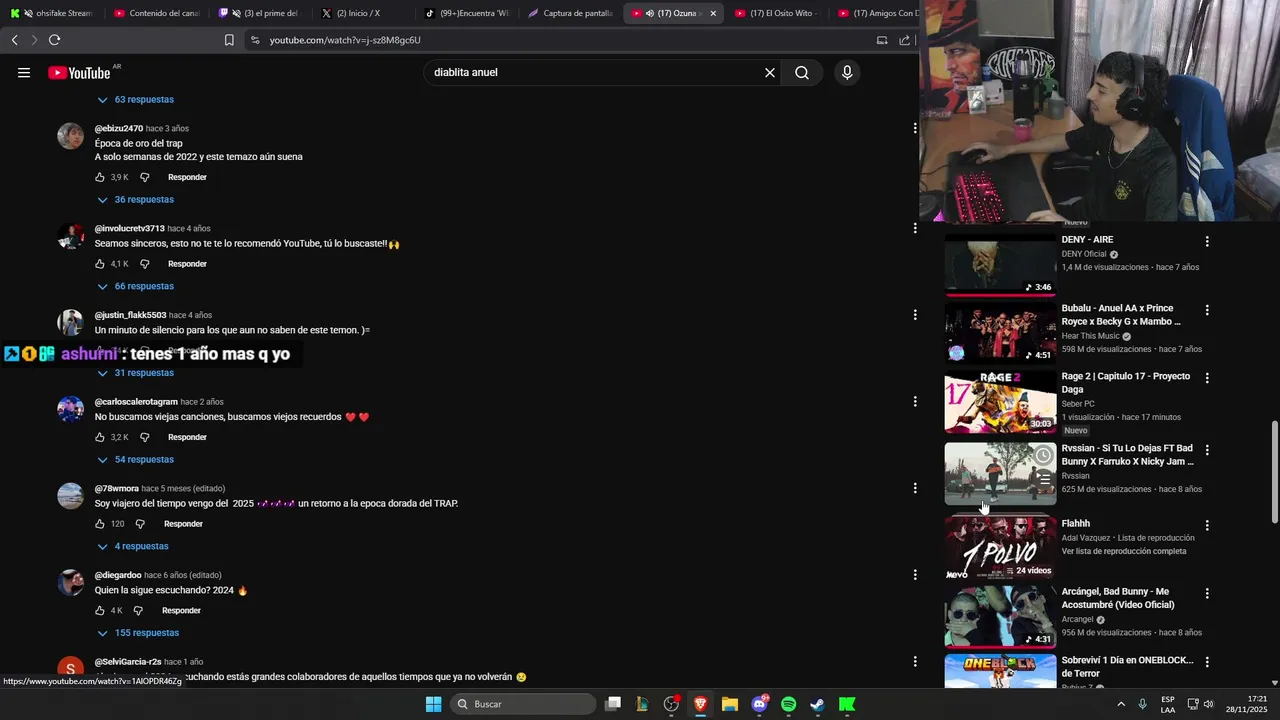The height and width of the screenshot is (720, 1280).
Task: Open the Flahhh playlist thumbnail
Action: click(x=1000, y=547)
